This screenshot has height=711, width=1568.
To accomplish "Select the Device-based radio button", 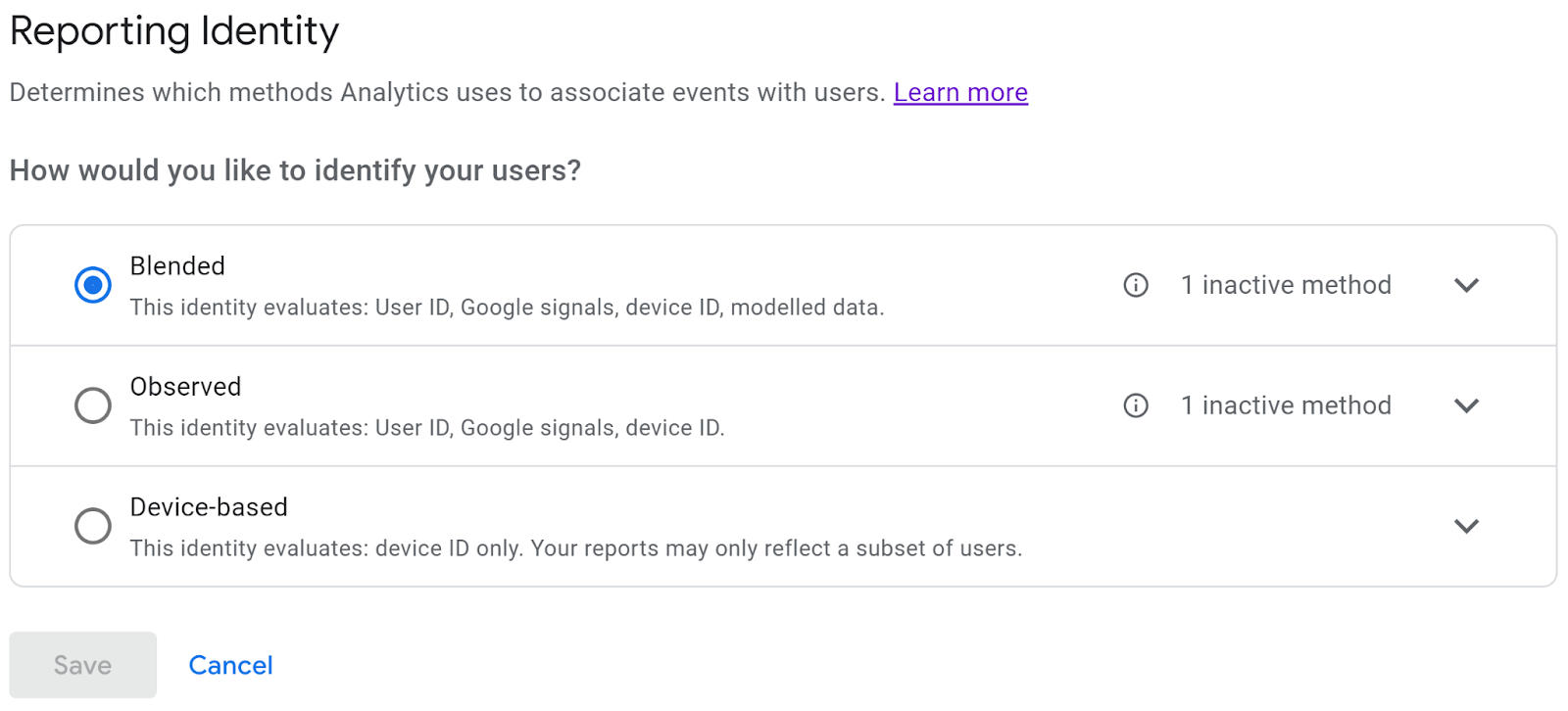I will click(x=93, y=526).
